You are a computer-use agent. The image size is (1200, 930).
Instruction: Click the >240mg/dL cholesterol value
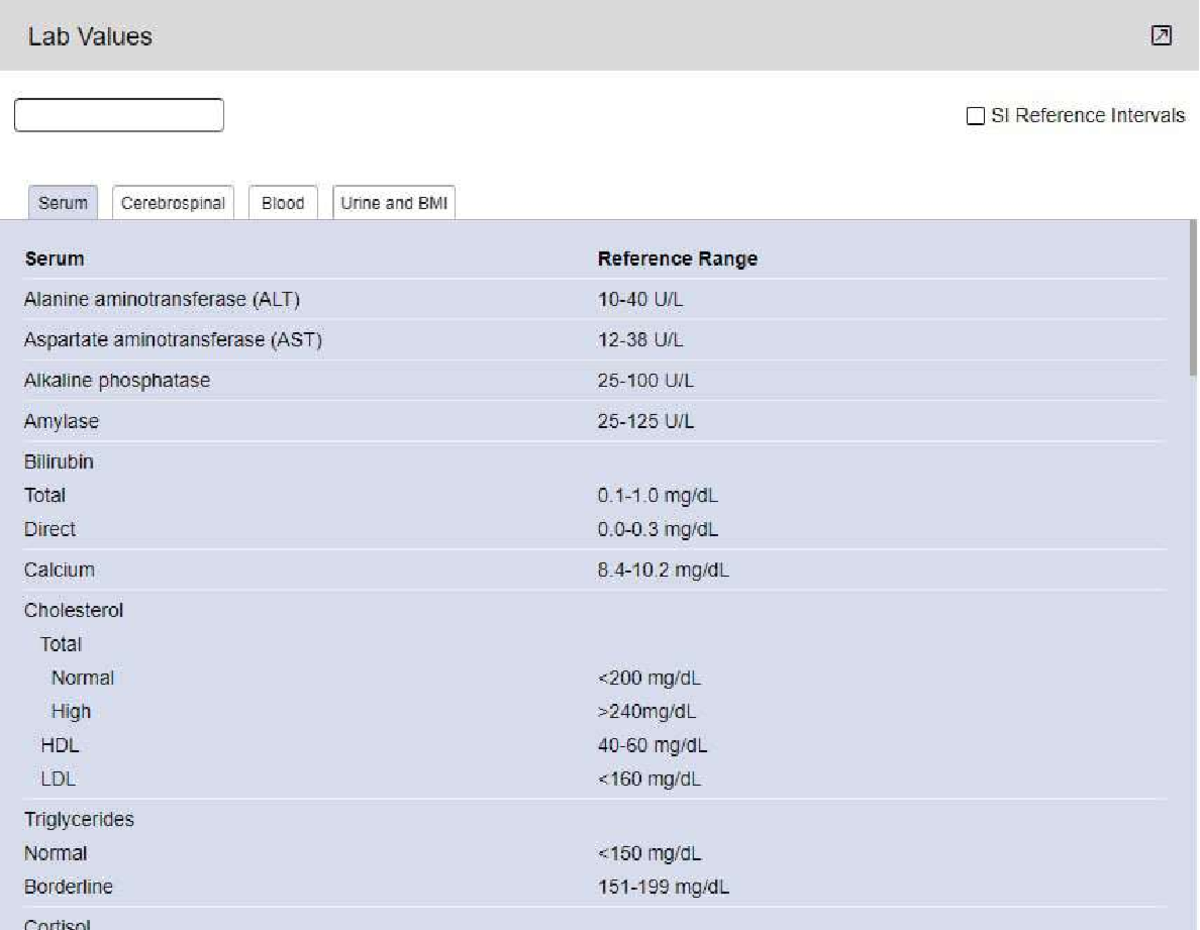pyautogui.click(x=647, y=711)
